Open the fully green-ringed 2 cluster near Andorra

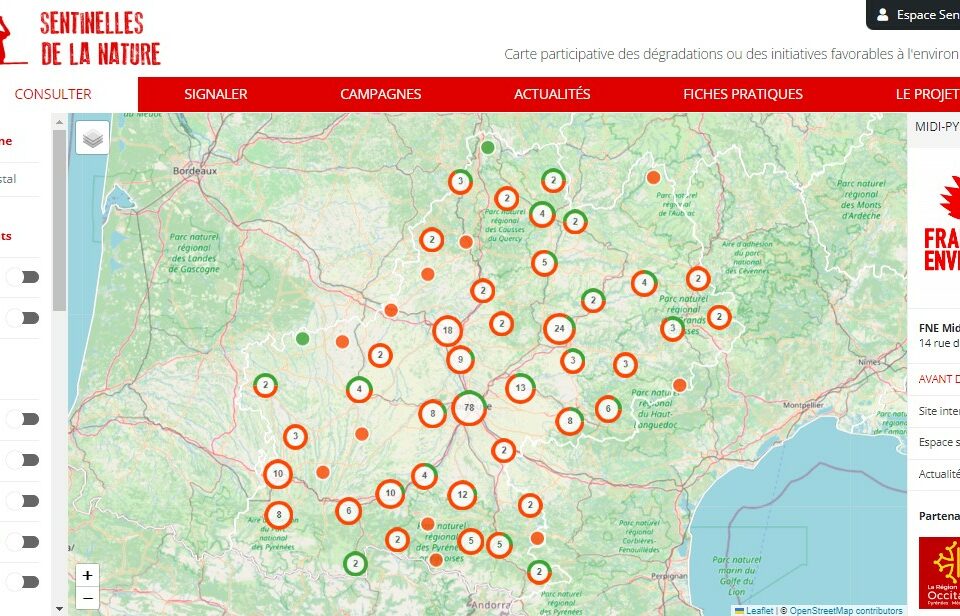coord(355,563)
